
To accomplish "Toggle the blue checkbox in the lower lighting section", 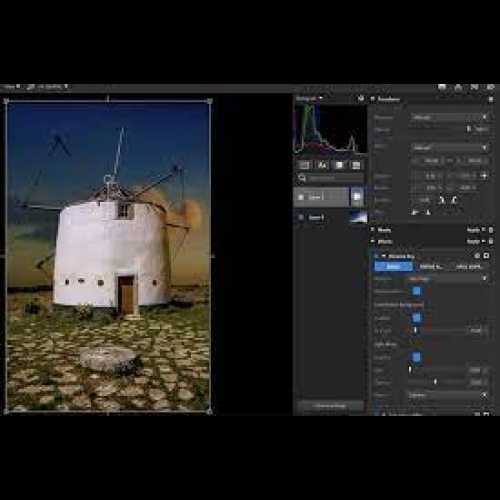I will pos(416,357).
